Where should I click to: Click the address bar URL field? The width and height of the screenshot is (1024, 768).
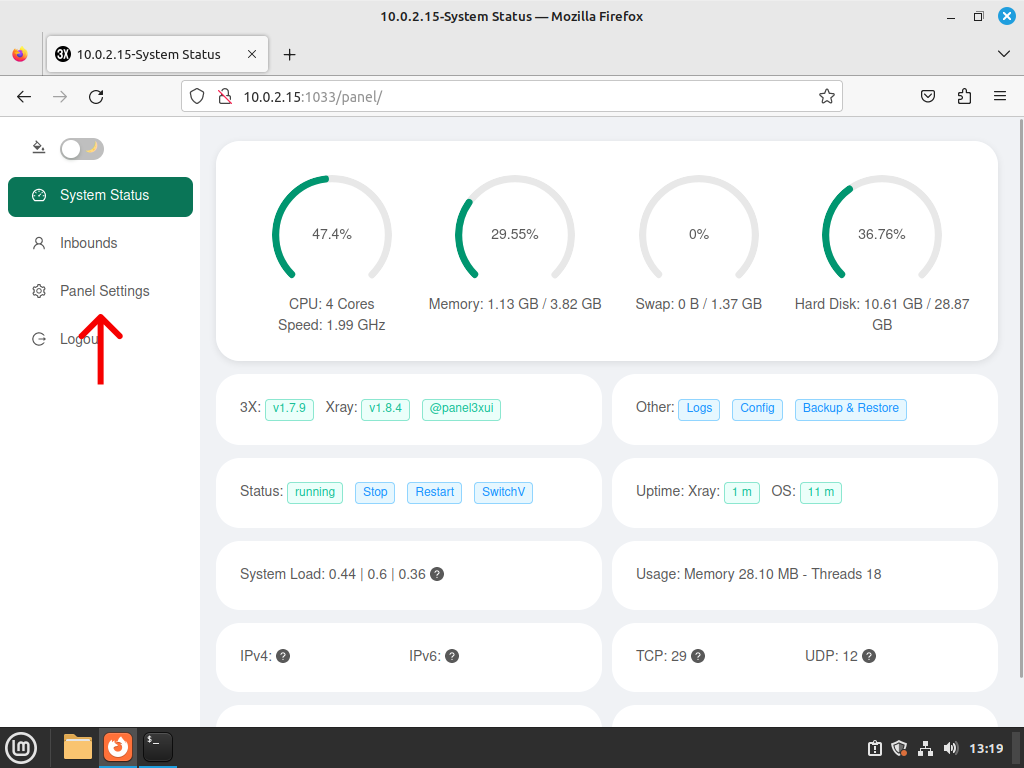coord(511,97)
